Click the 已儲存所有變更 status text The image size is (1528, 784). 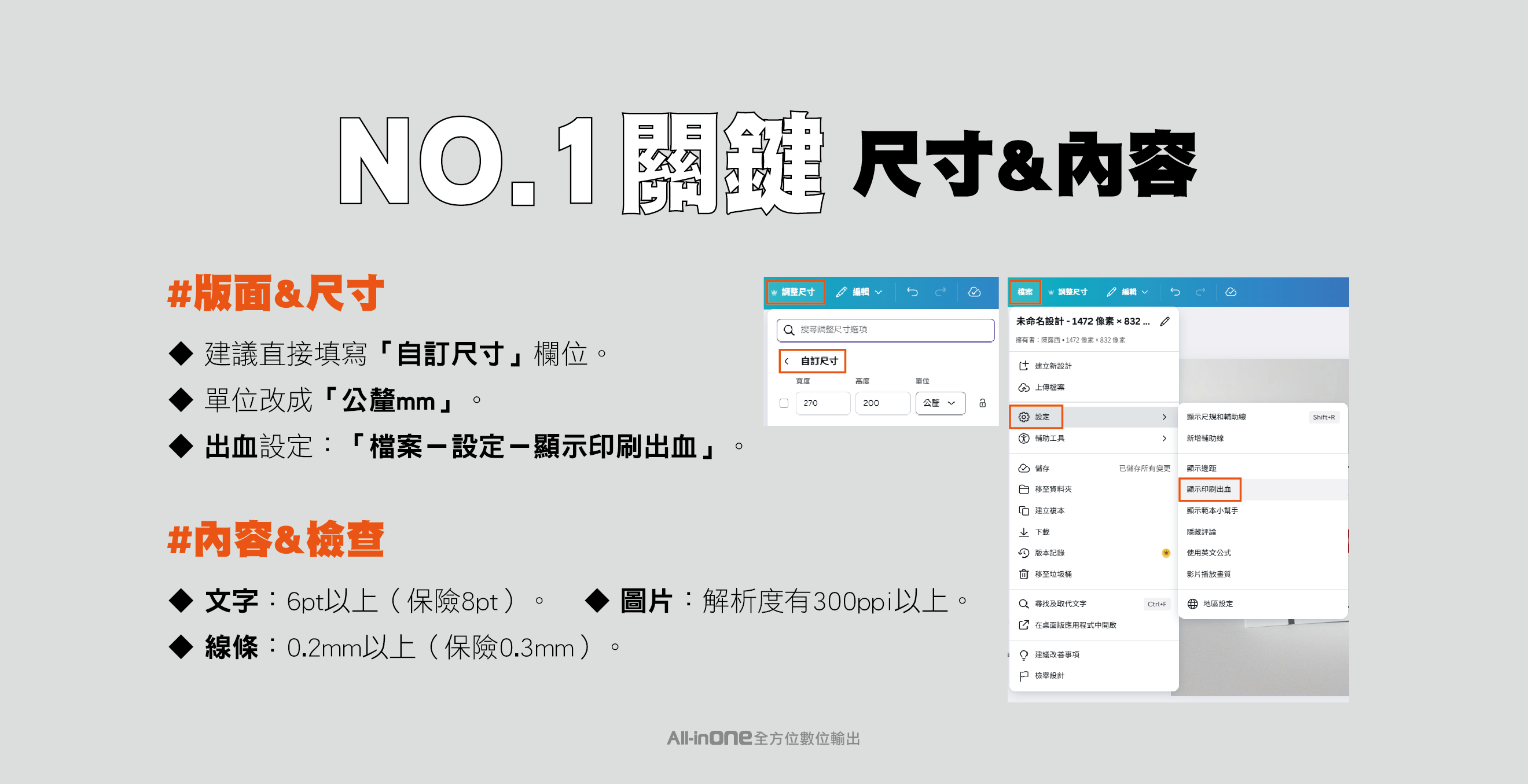tap(1144, 469)
